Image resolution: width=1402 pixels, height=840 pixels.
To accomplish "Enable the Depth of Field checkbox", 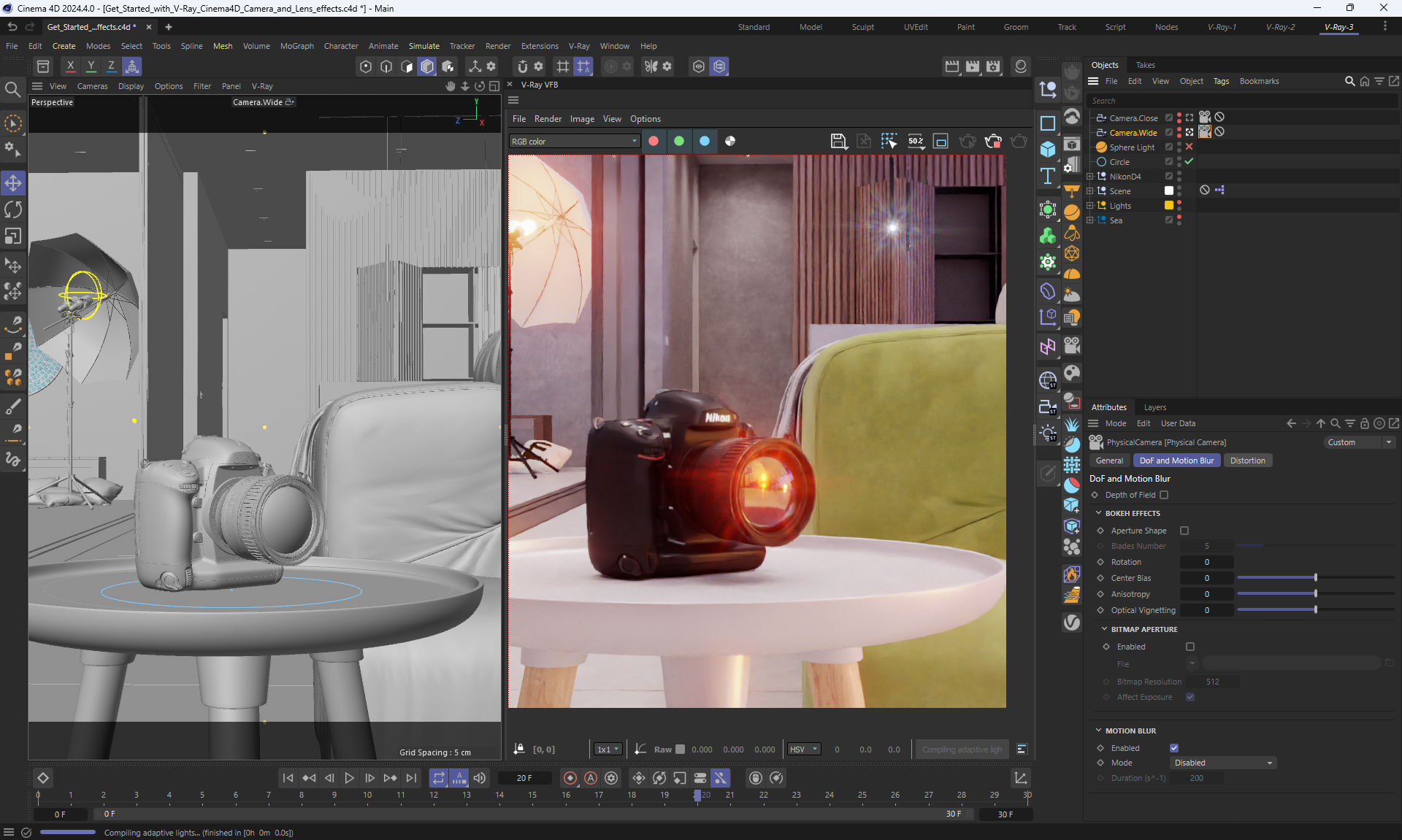I will click(1164, 495).
